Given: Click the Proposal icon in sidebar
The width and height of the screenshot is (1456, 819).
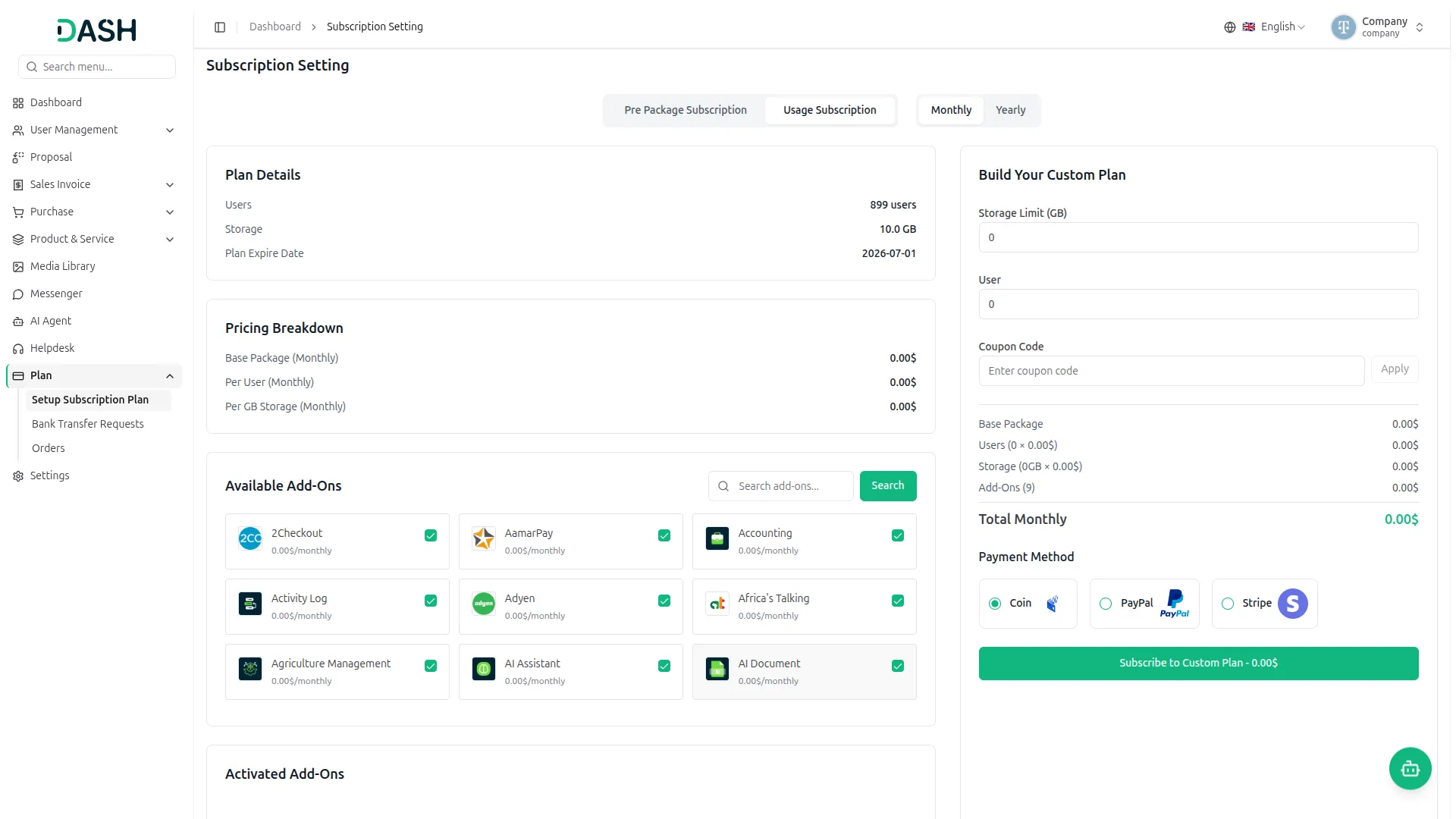Looking at the screenshot, I should click(x=18, y=158).
